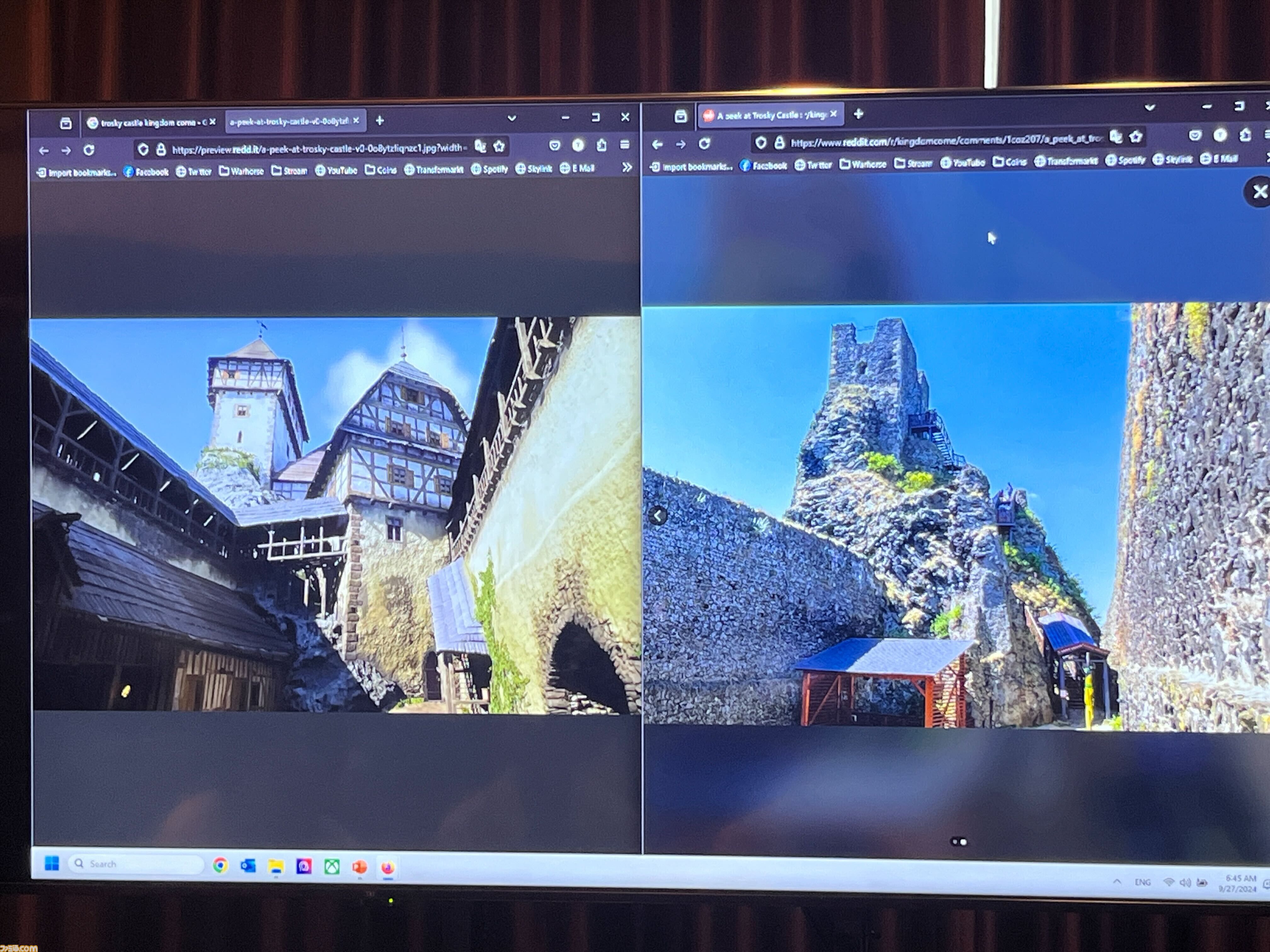The image size is (1270, 952).
Task: Close the 'trosky castle kingdom come' tab
Action: (212, 122)
